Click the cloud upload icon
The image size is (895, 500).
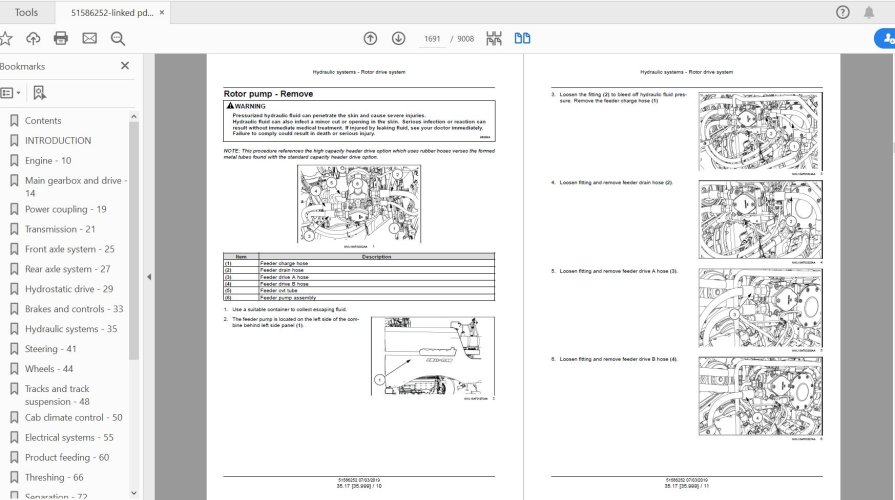coord(33,38)
